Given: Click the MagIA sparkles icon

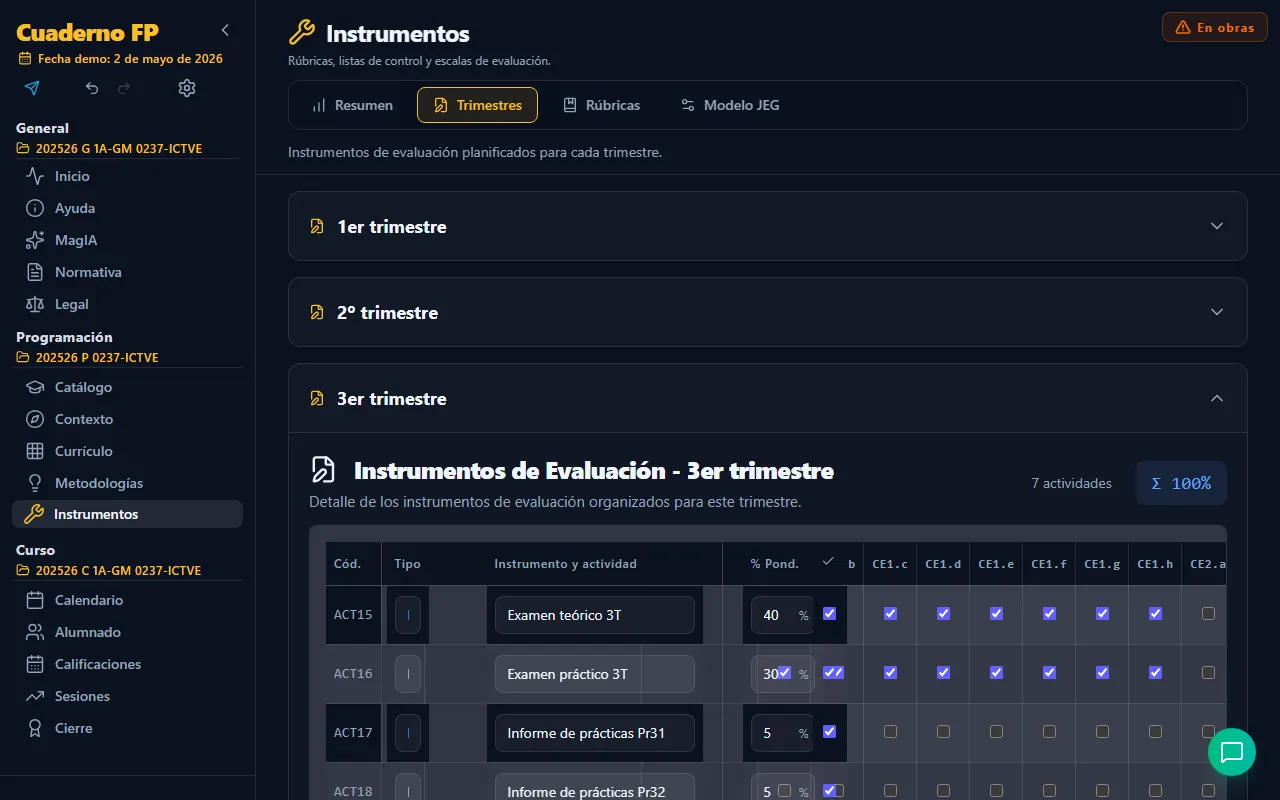Looking at the screenshot, I should (35, 240).
